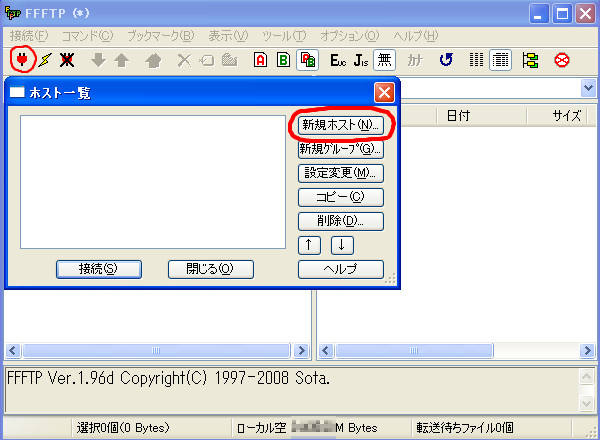Screen dimensions: 600x440
Task: Open the オプション(O) menu
Action: tap(349, 36)
